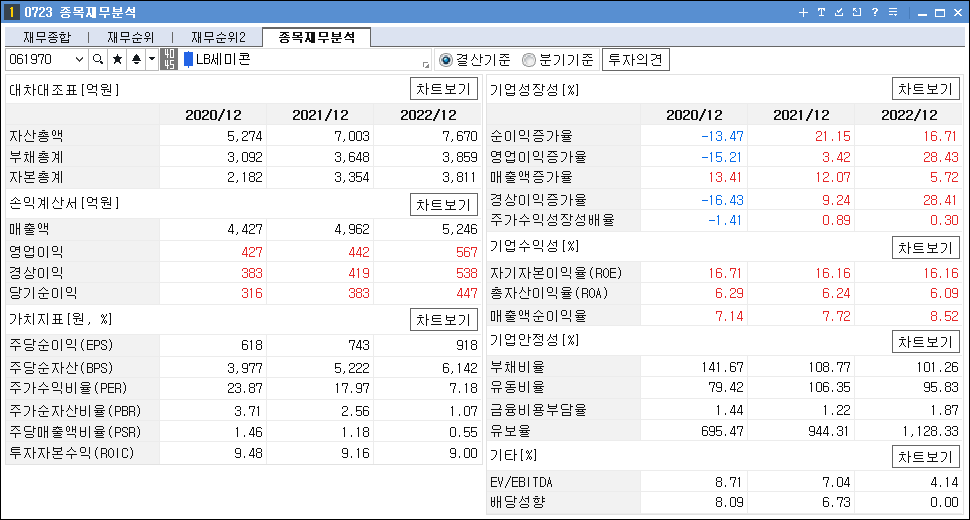Click 매출액증가율 value 12.07

point(833,177)
